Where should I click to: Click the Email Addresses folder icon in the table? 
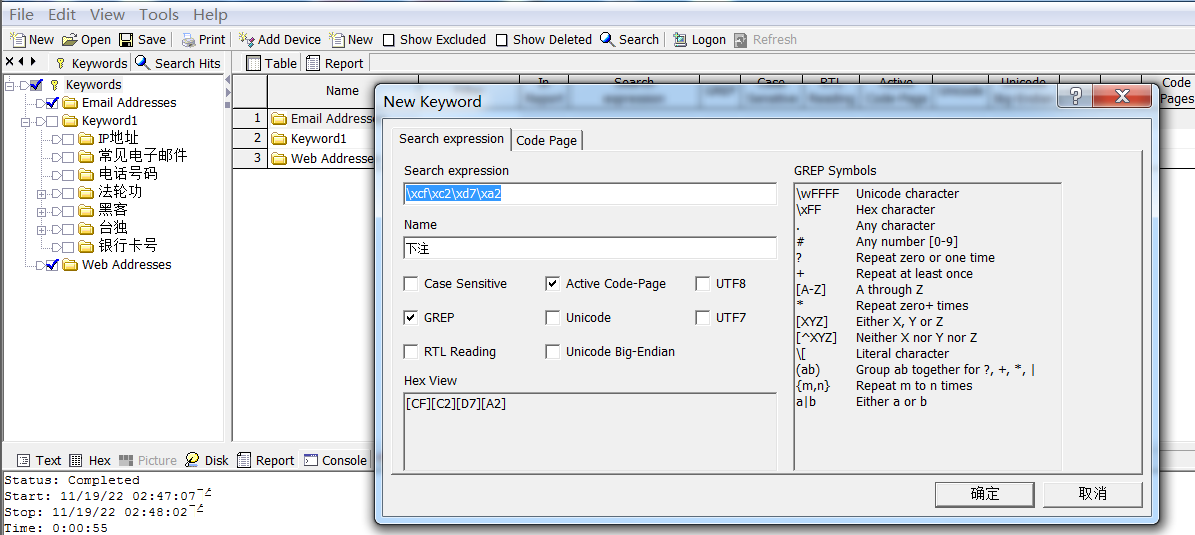[279, 119]
